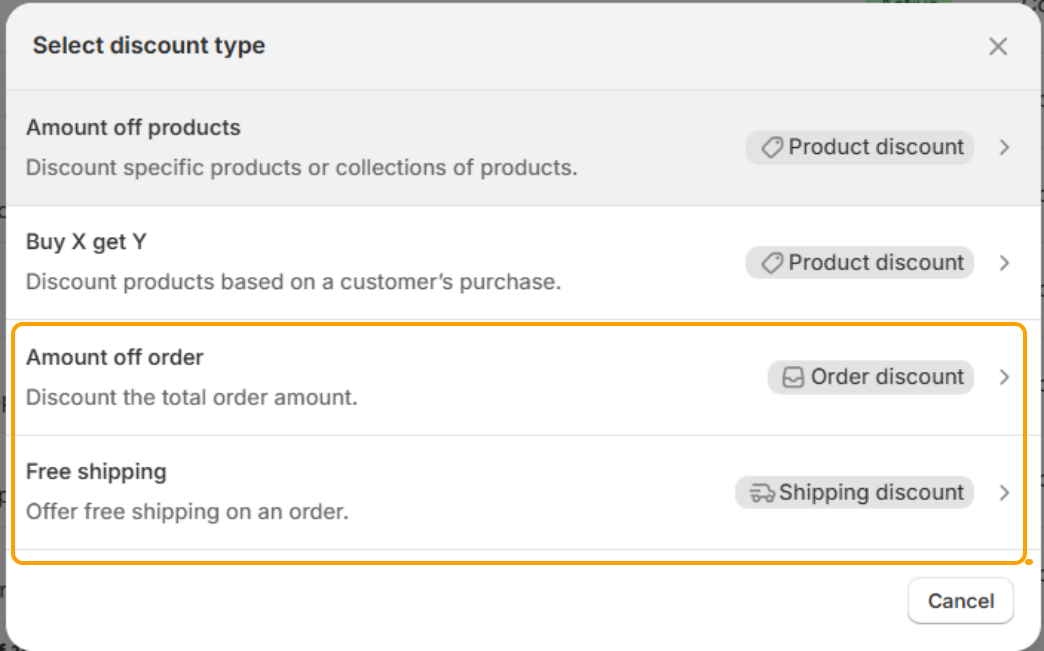The height and width of the screenshot is (651, 1044).
Task: Click the Shipping discount truck icon
Action: click(762, 493)
